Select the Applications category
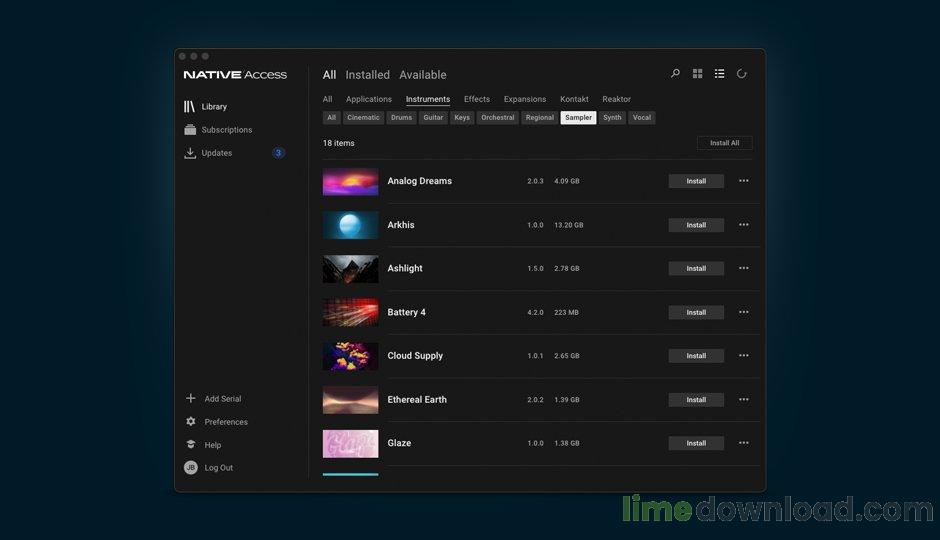This screenshot has height=540, width=940. click(369, 99)
